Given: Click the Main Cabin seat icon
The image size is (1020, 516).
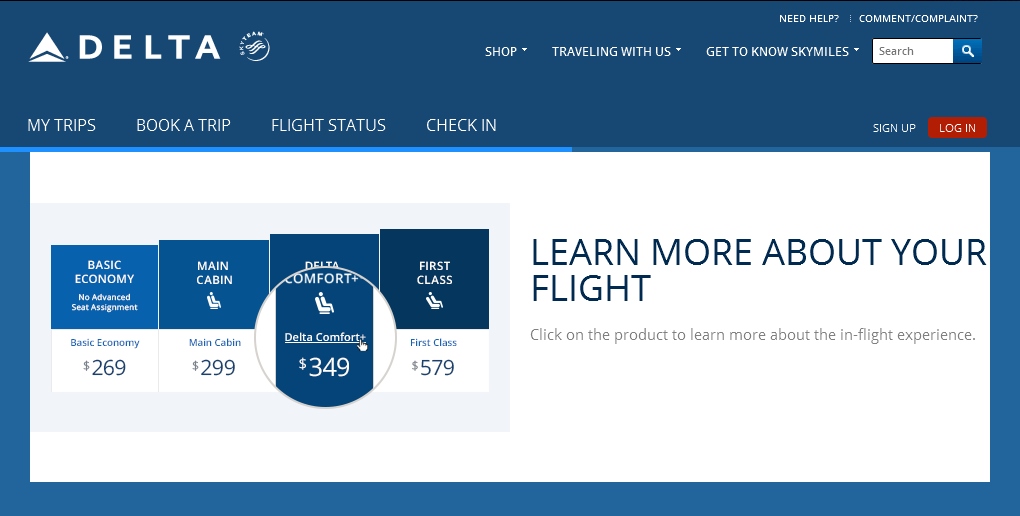Looking at the screenshot, I should [x=213, y=304].
